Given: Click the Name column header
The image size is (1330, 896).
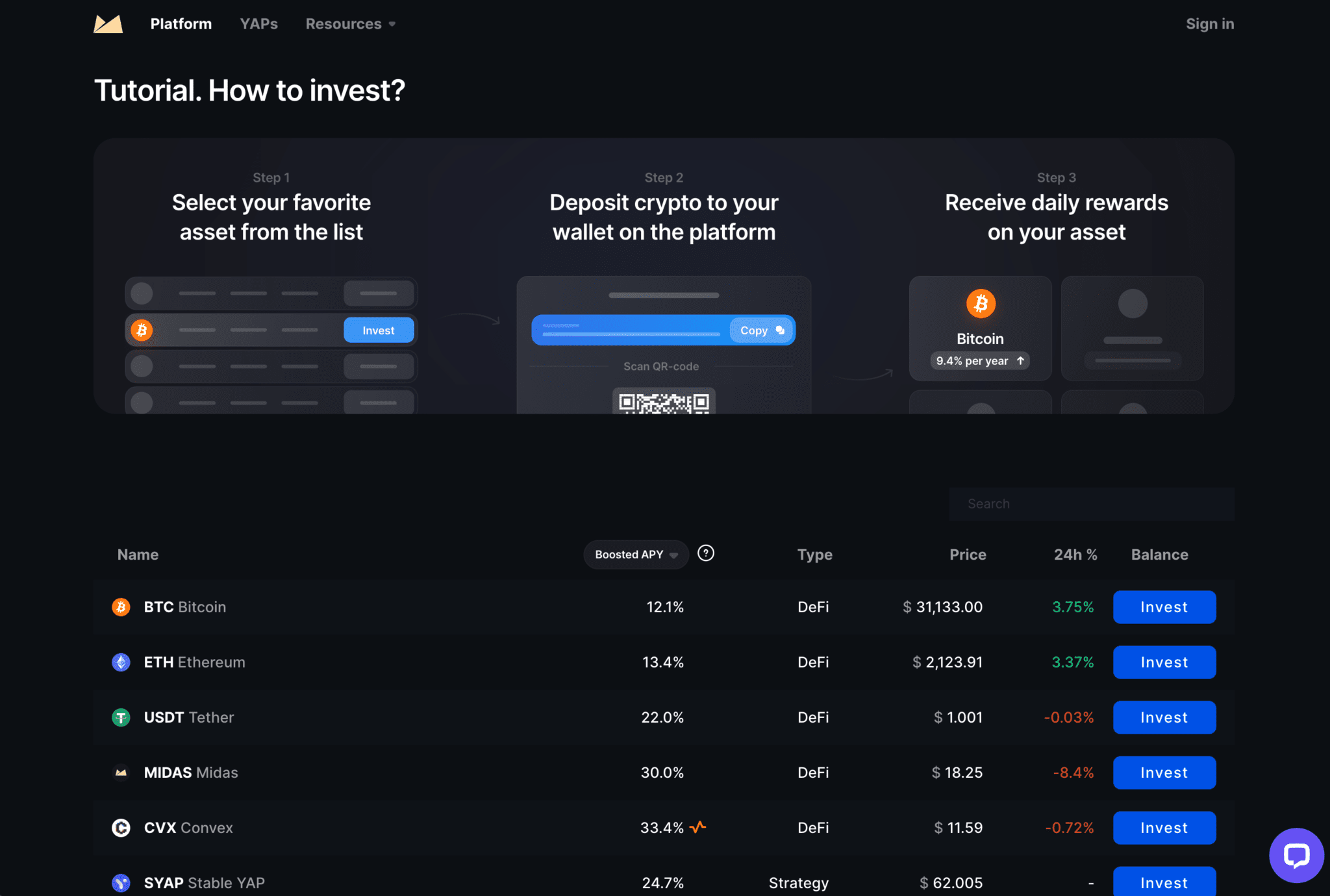Looking at the screenshot, I should 138,554.
